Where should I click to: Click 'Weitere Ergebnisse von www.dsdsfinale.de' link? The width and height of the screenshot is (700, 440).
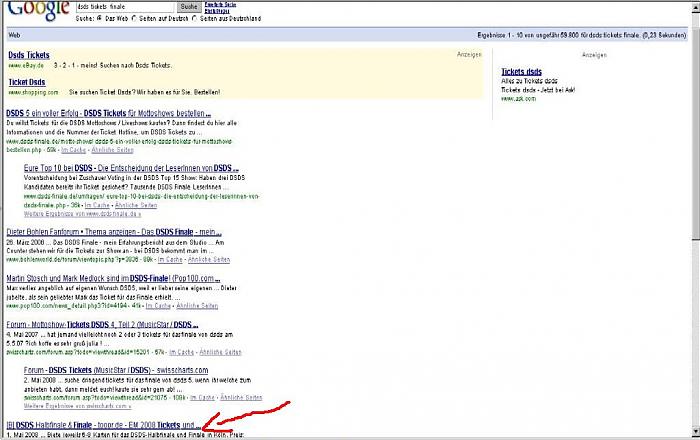pos(91,215)
